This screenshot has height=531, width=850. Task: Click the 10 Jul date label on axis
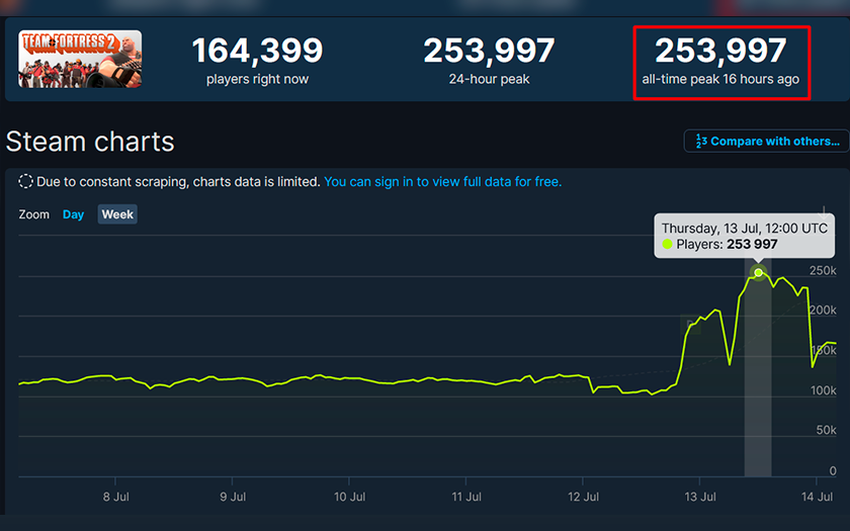click(348, 496)
